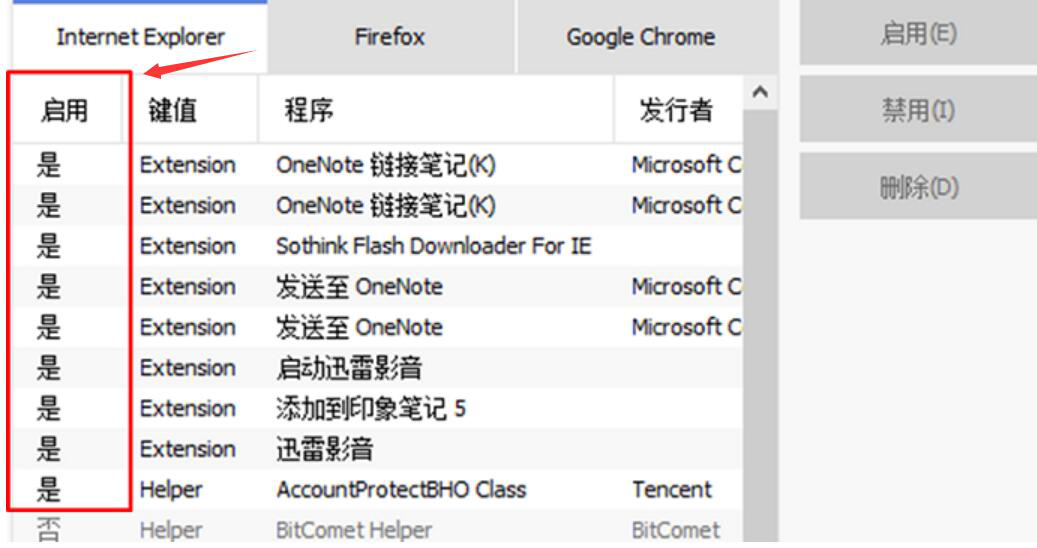The image size is (1037, 548).
Task: Click the scrollbar up arrow
Action: [x=759, y=93]
